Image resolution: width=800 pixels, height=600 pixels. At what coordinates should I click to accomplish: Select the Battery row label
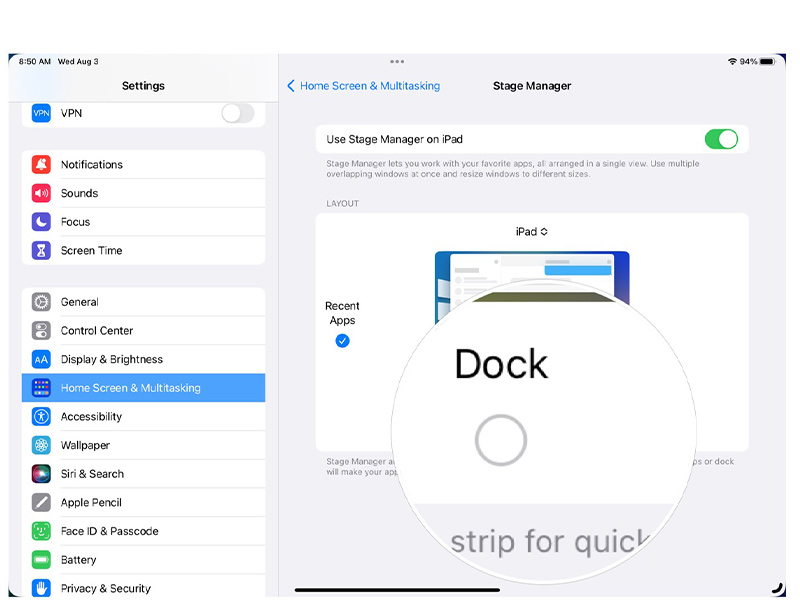coord(78,560)
